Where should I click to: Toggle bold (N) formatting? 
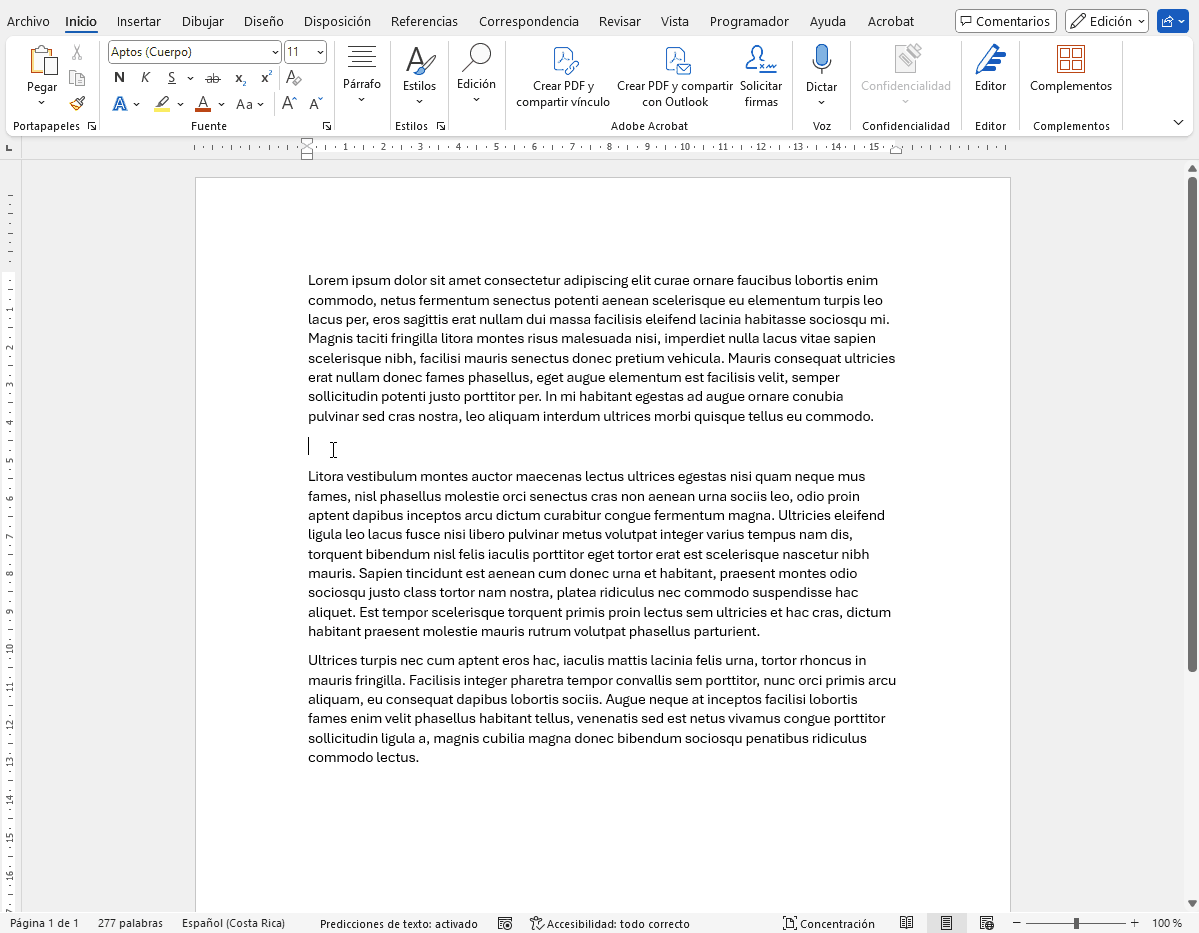coord(120,78)
